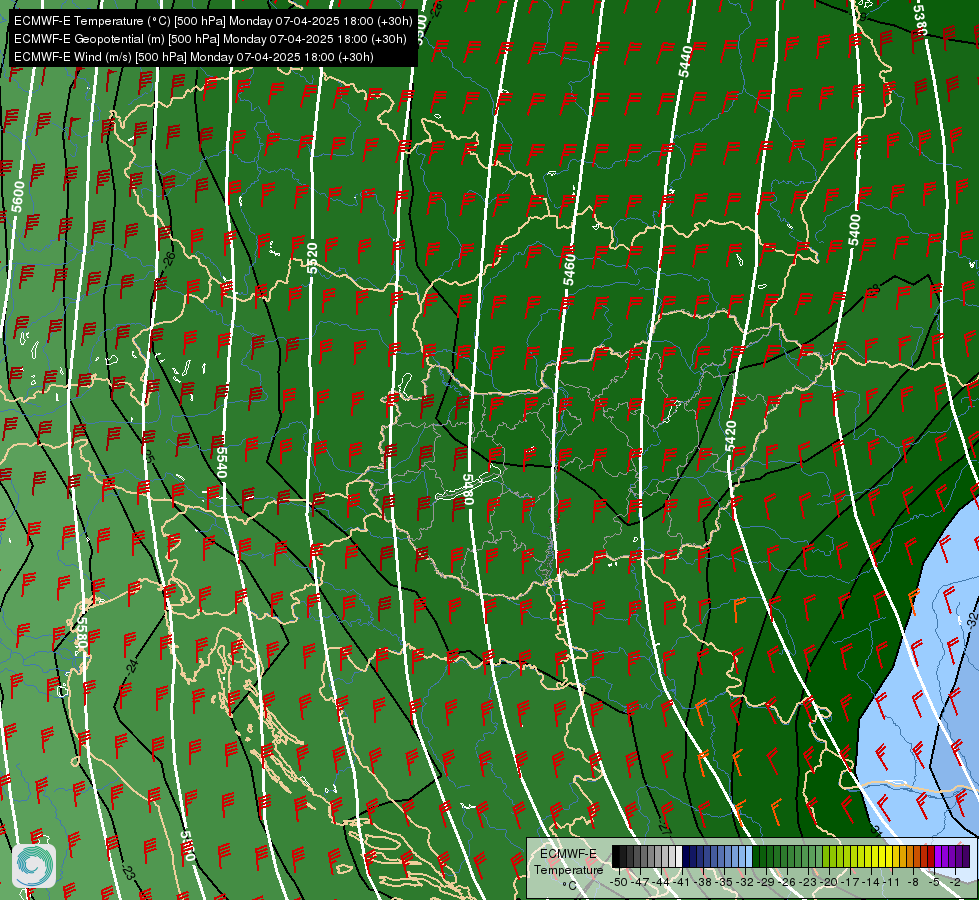Click the -14 value in the legend
The image size is (979, 900).
point(870,882)
